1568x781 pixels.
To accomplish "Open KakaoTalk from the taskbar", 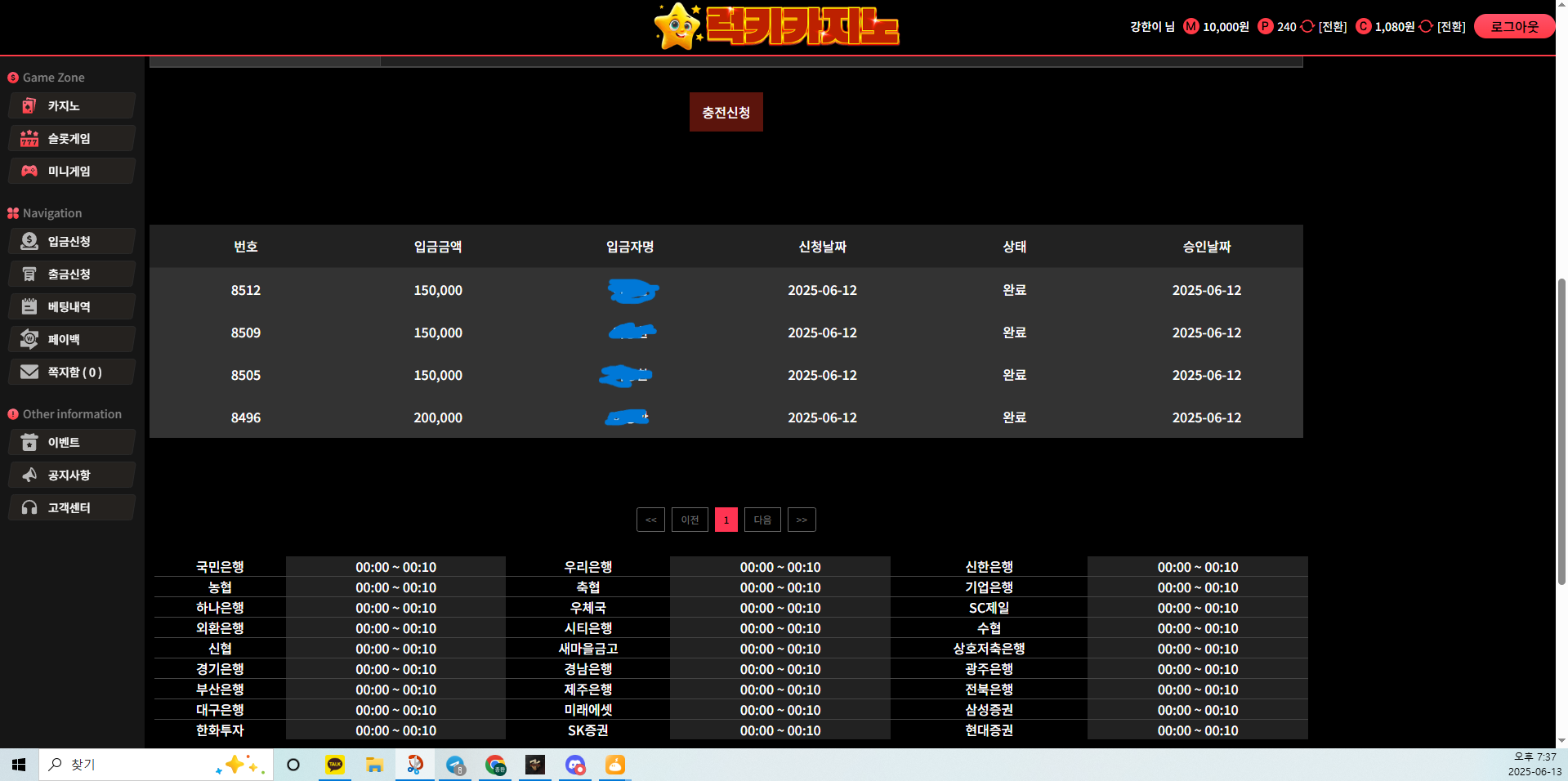I will tap(334, 765).
